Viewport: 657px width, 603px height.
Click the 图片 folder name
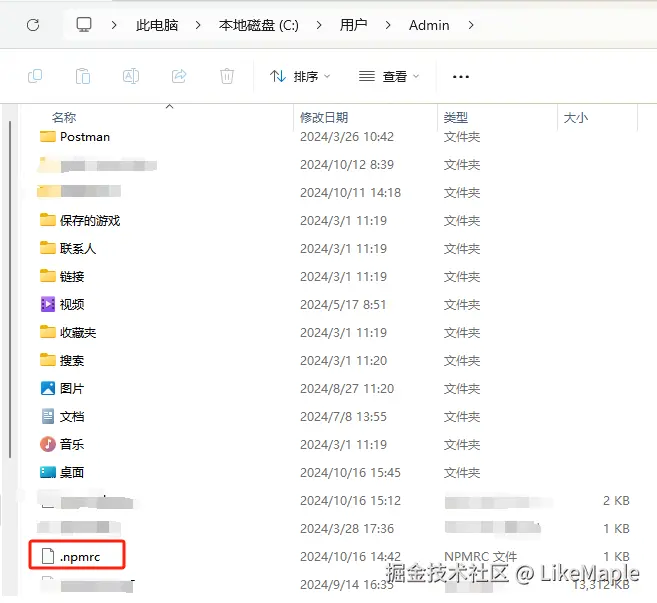[x=72, y=388]
